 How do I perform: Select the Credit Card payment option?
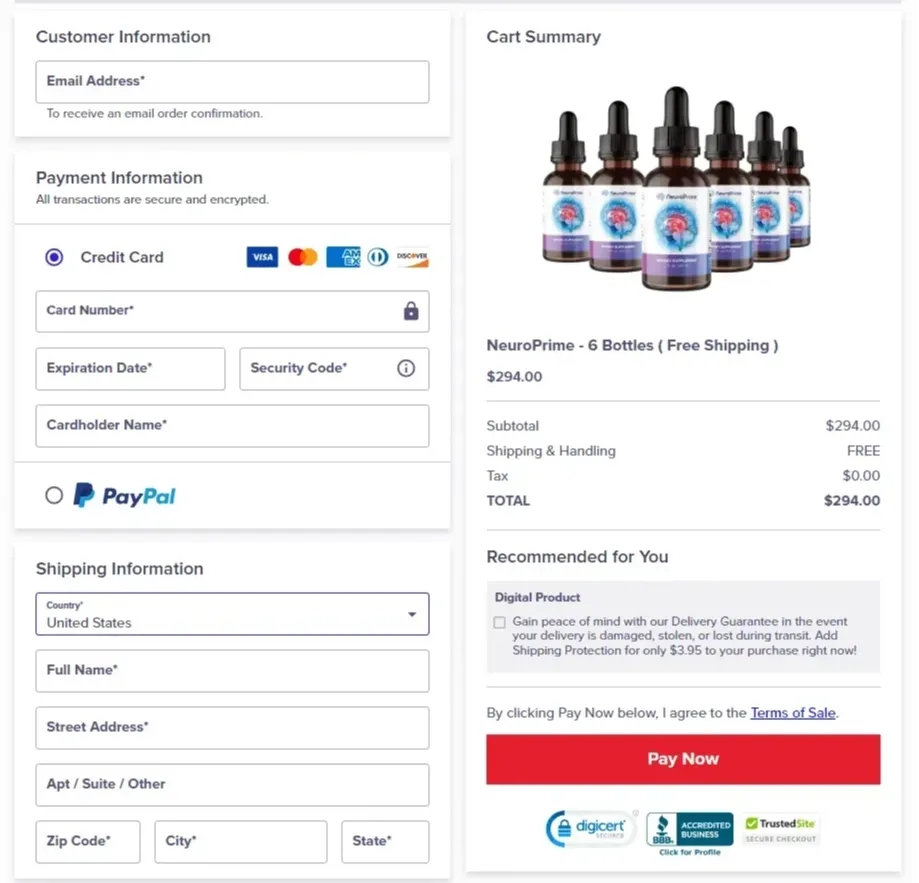tap(54, 257)
